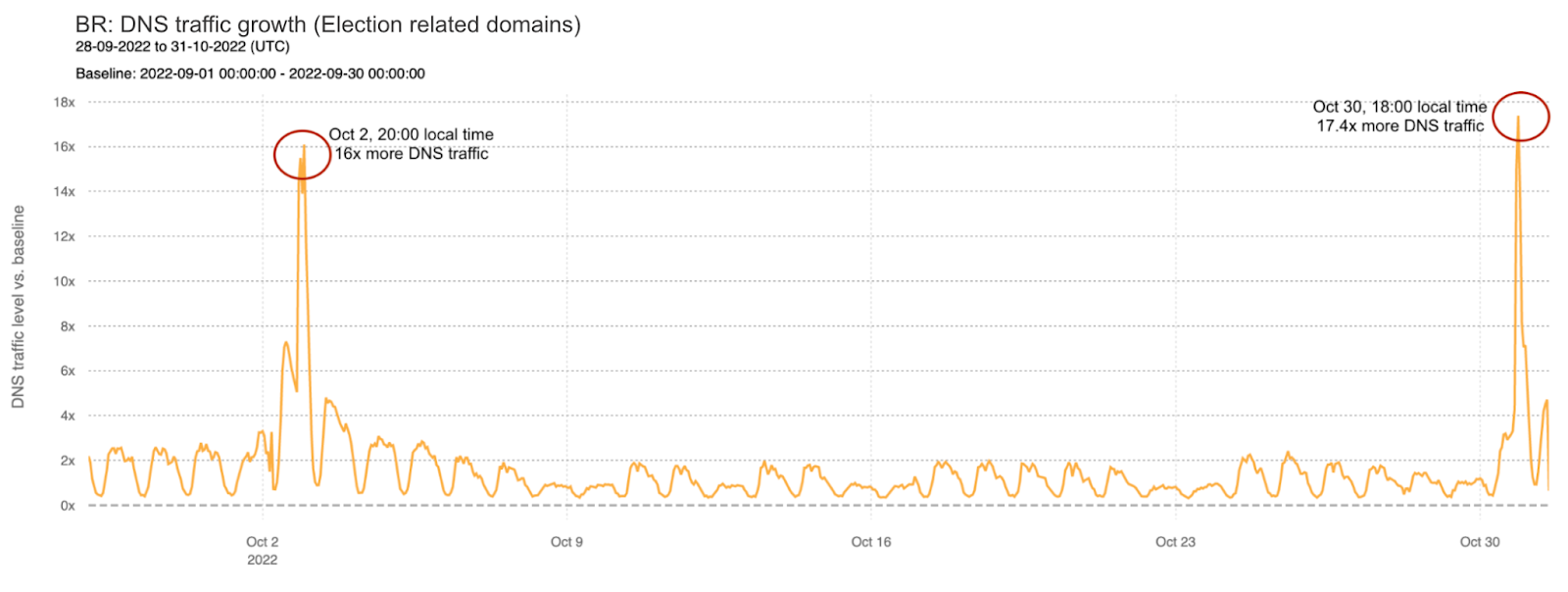Click the 6x y-axis tick label
Viewport: 1568px width, 592px height.
click(68, 370)
